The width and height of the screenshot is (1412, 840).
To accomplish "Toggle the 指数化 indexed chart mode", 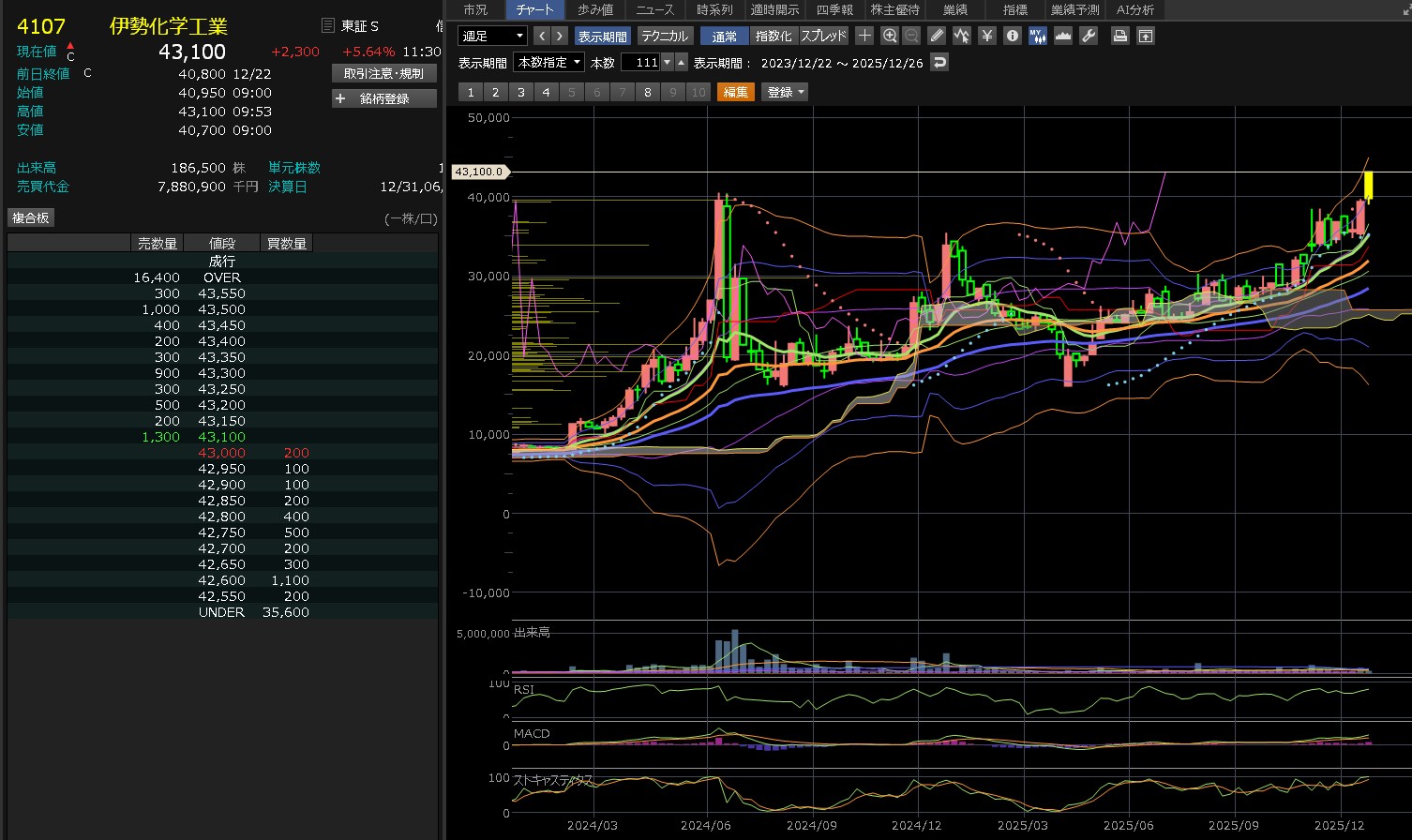I will [x=773, y=36].
